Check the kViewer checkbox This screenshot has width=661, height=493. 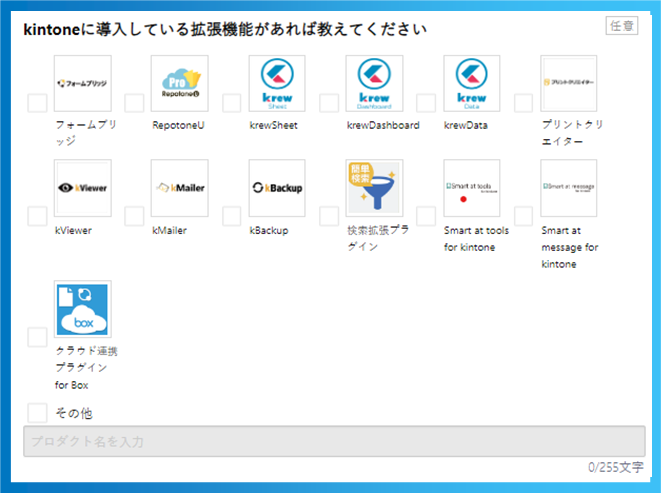coord(37,216)
